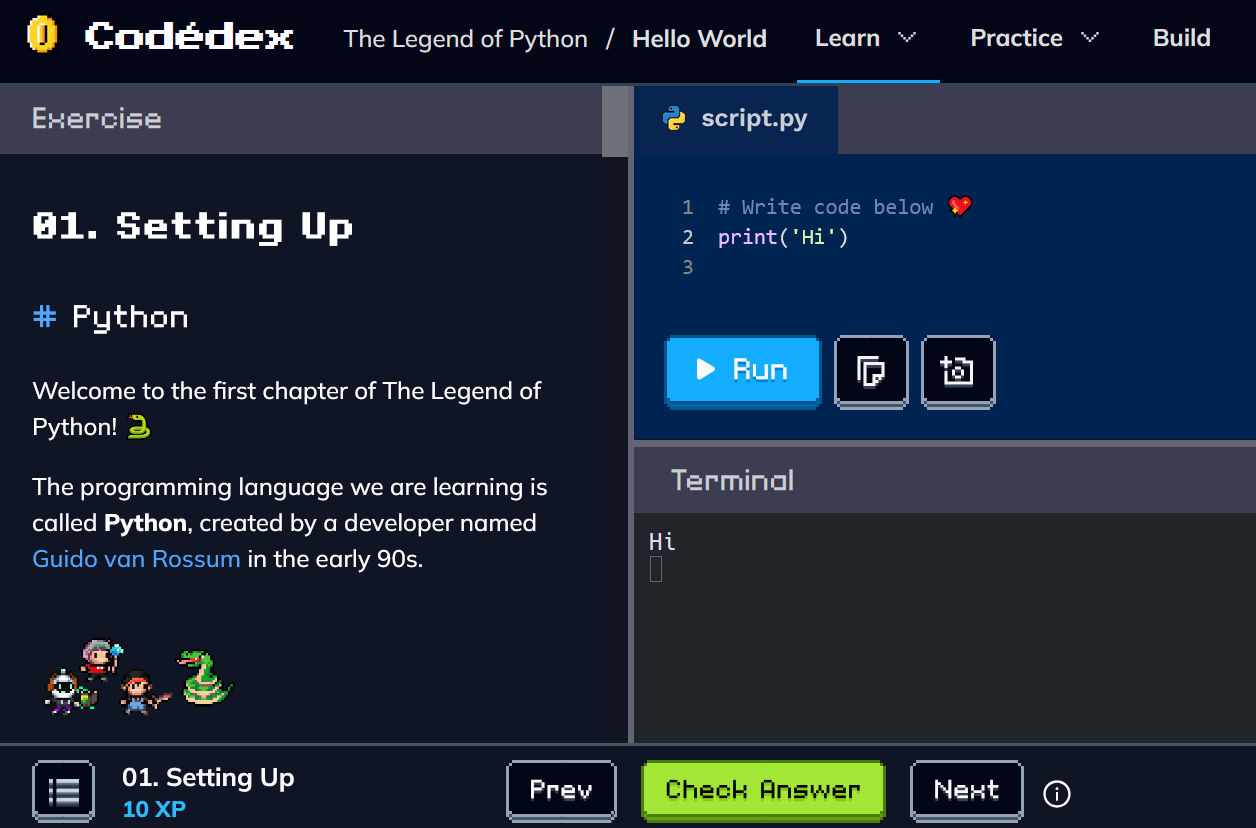Screen dimensions: 1256x828
Task: Open the Hello World breadcrumb
Action: coord(699,39)
